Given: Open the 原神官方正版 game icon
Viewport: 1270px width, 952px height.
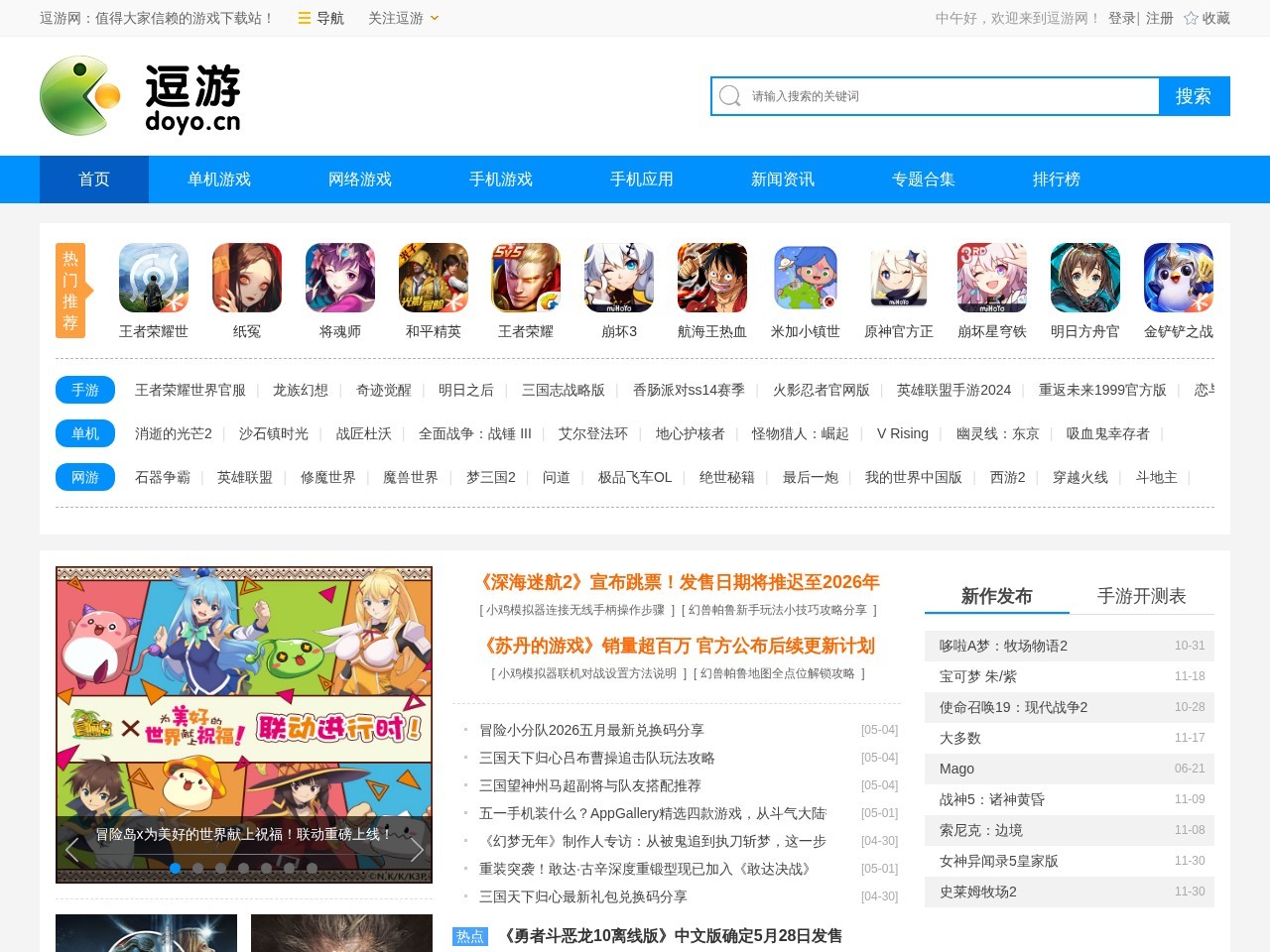Looking at the screenshot, I should 899,278.
